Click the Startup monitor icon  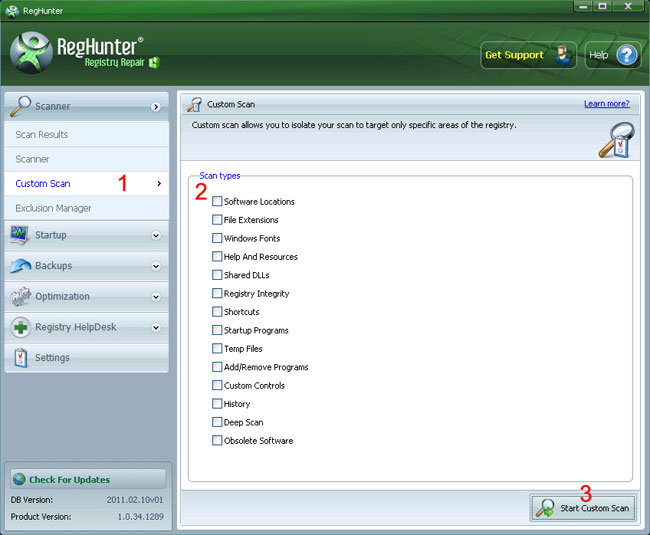[x=19, y=235]
